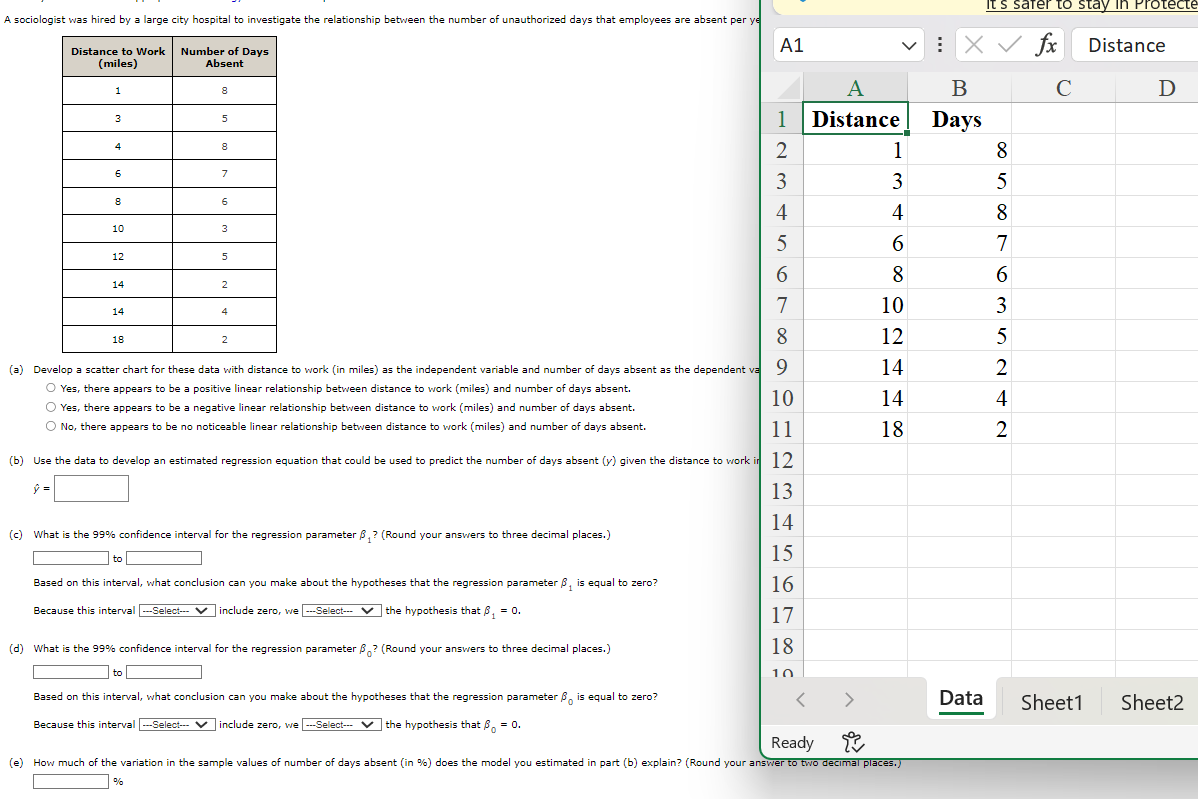Click the Accessibility checker icon in the status bar
Screen dimensions: 1198x799
click(850, 740)
